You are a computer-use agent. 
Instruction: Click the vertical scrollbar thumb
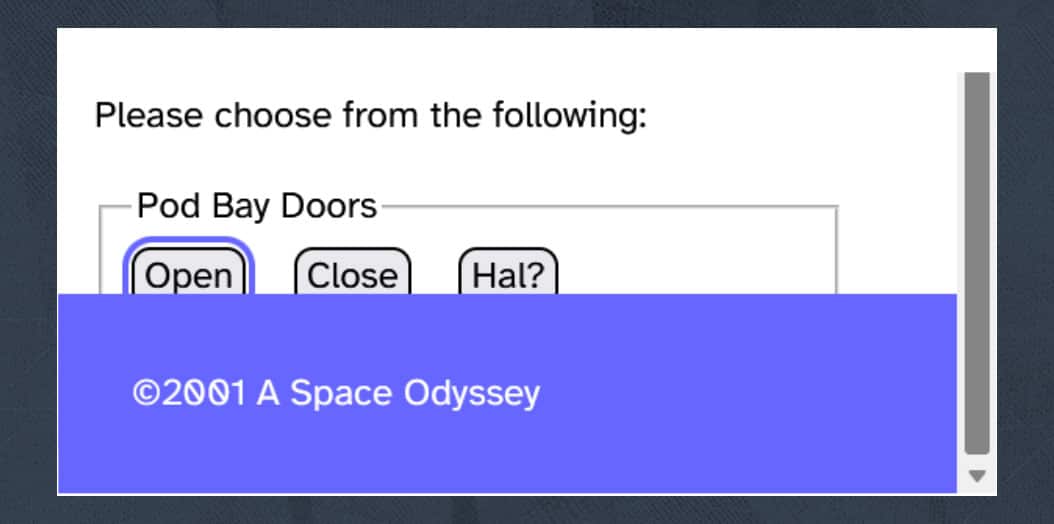(977, 260)
